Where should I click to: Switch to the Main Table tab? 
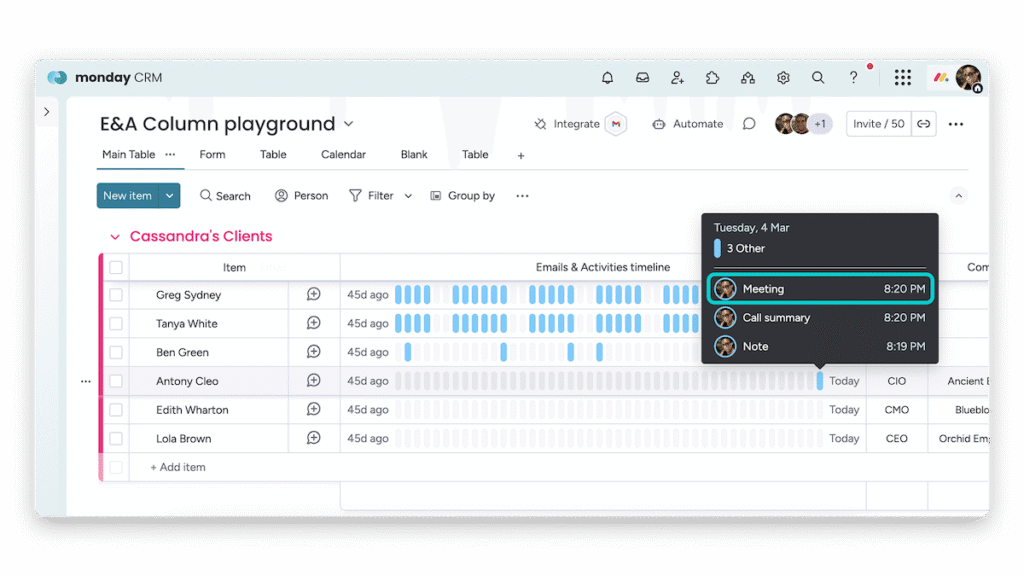(129, 155)
